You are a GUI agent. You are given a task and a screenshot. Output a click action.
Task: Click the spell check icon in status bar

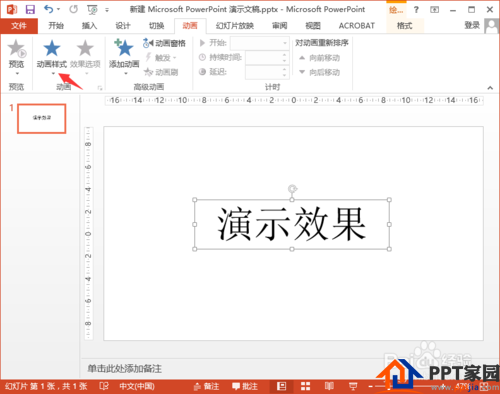(x=104, y=386)
